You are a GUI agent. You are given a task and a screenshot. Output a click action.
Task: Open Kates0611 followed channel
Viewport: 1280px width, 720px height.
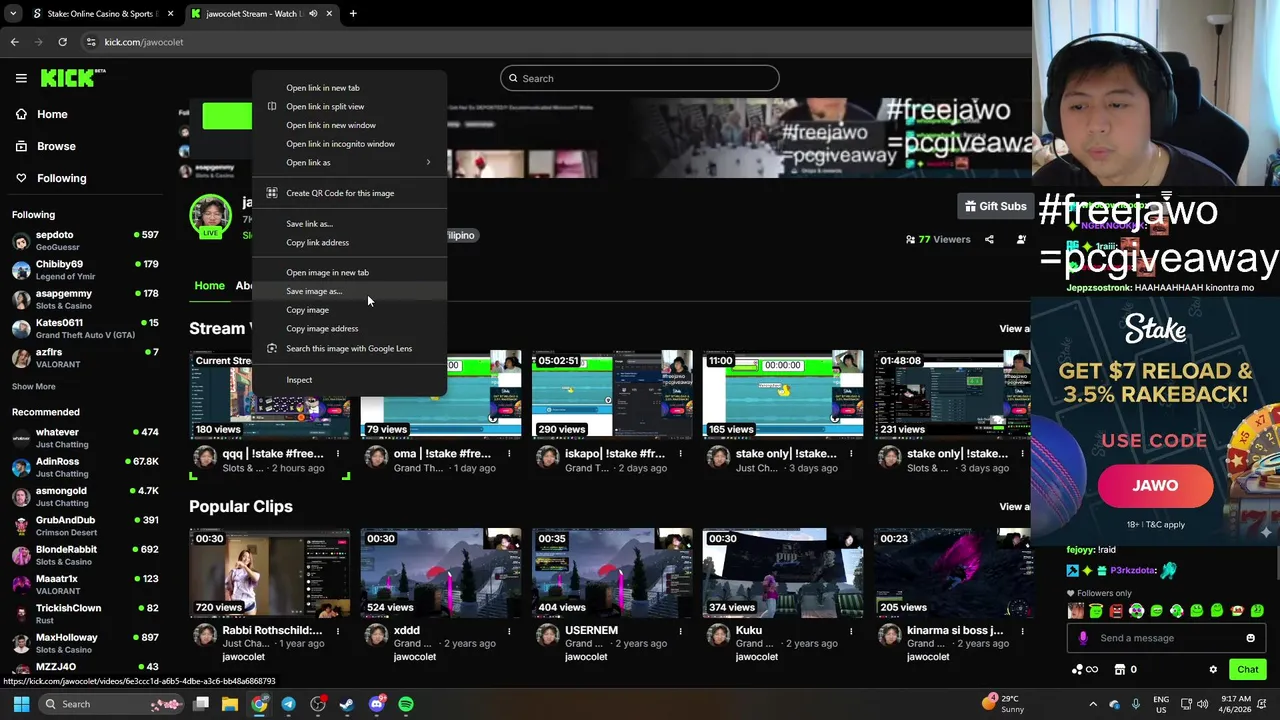[x=85, y=328]
